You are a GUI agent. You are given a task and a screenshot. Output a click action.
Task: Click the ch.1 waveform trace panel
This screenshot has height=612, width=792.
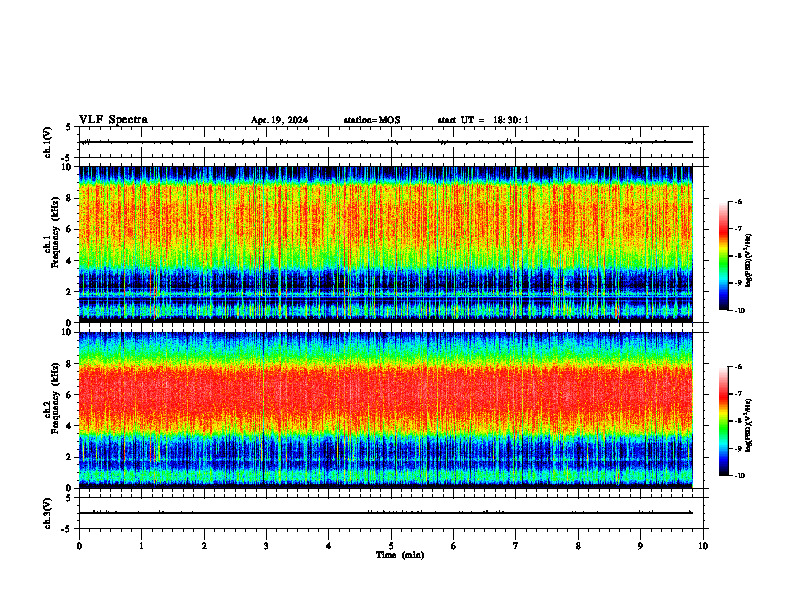pyautogui.click(x=391, y=142)
